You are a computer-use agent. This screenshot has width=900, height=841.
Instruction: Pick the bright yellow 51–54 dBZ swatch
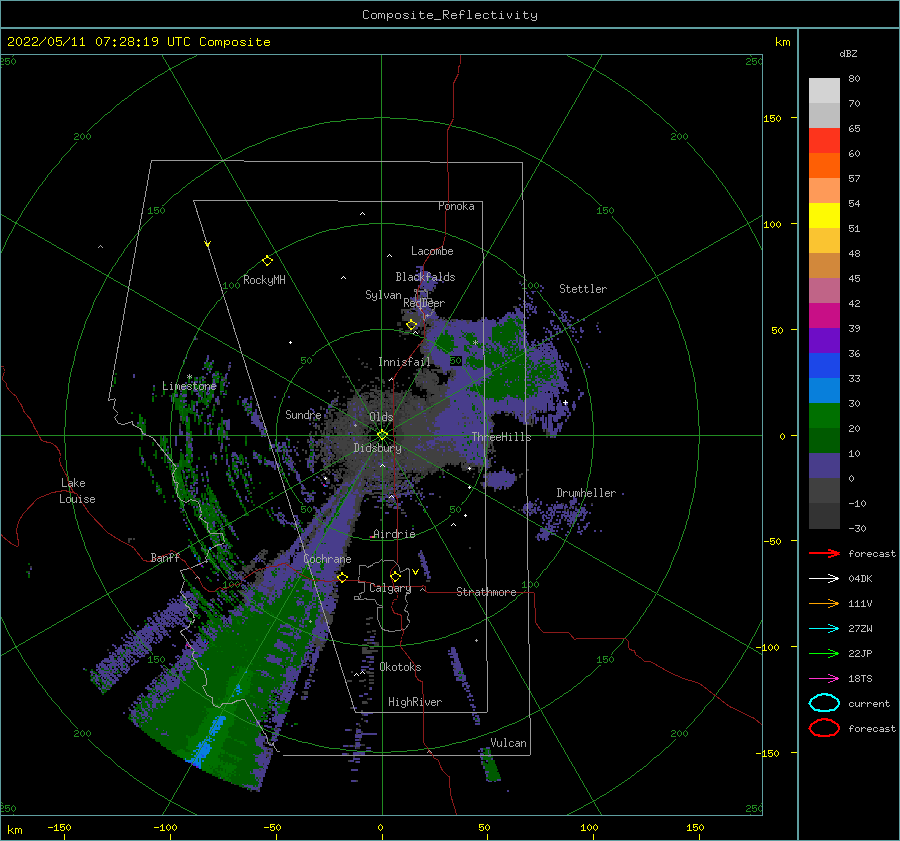coord(824,216)
